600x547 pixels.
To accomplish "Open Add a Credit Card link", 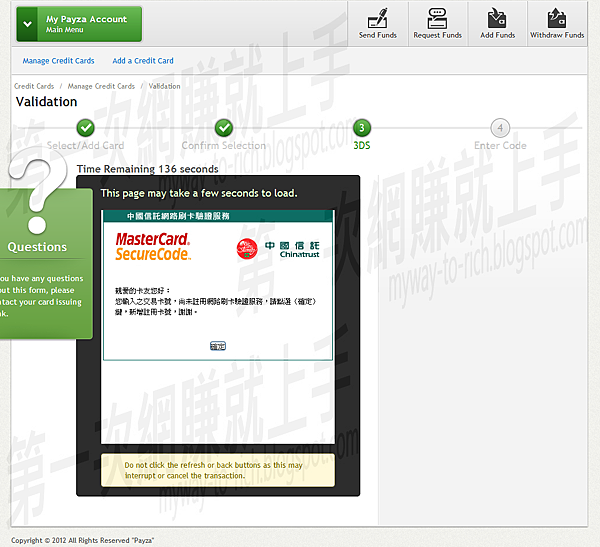I will pos(143,61).
